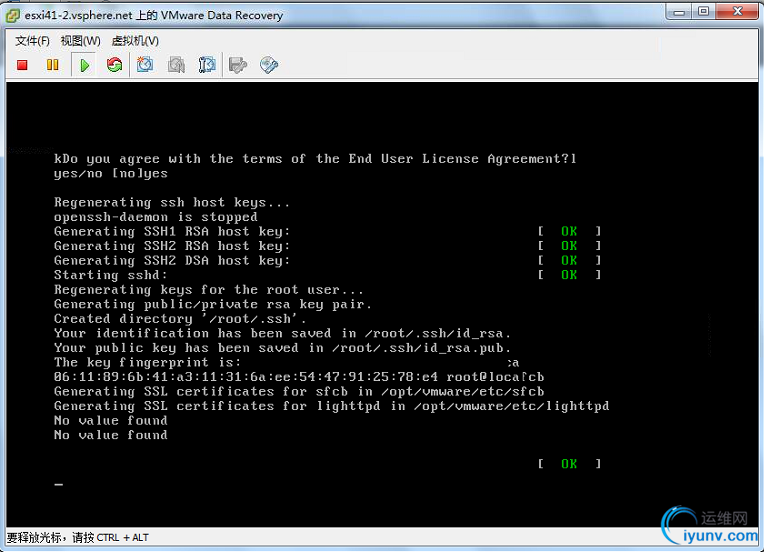The width and height of the screenshot is (764, 552).
Task: Click 'Generating SSH1 RSA host key:' line
Action: point(172,231)
